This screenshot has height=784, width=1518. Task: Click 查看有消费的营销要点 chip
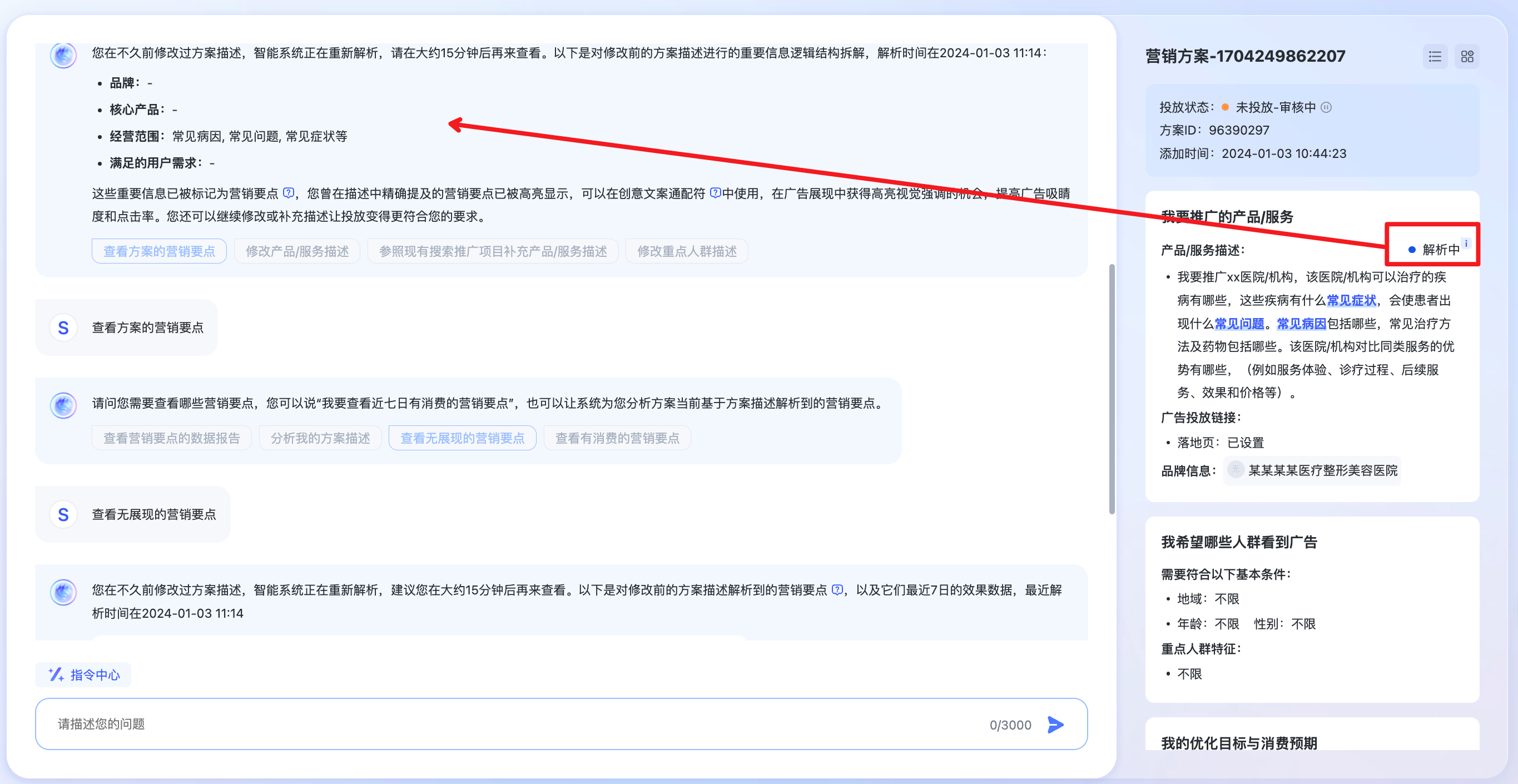(x=617, y=438)
